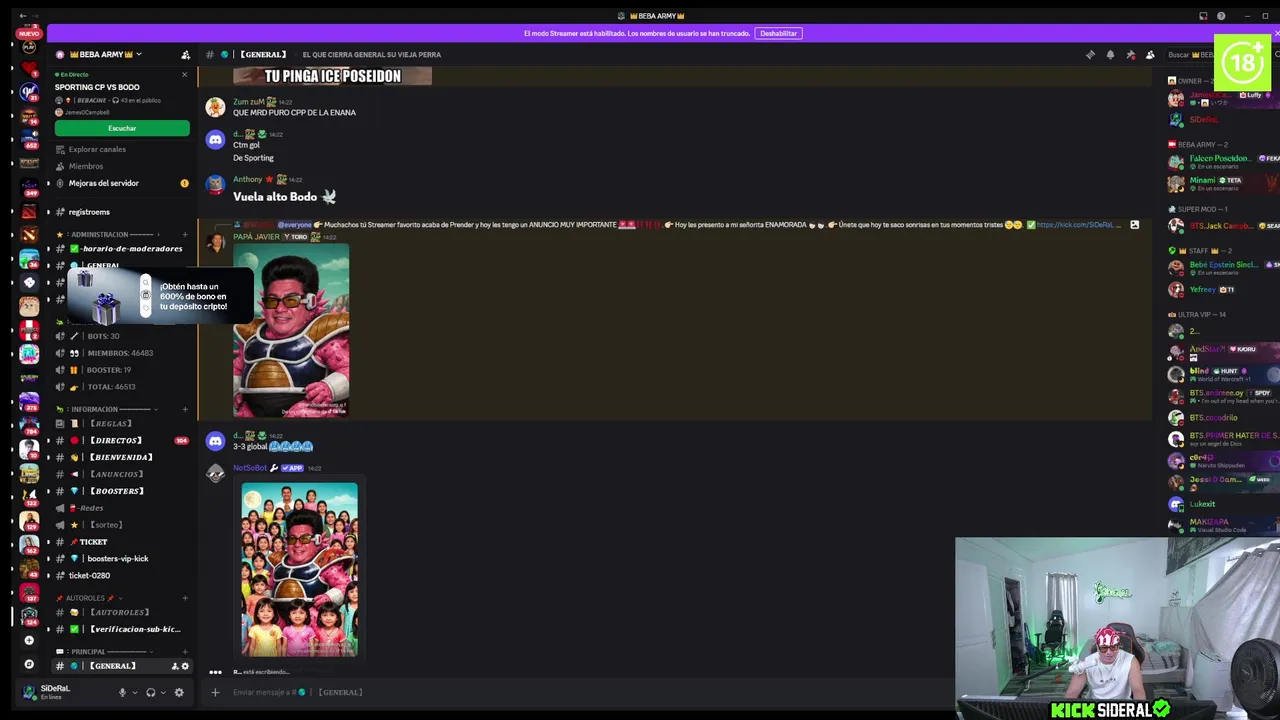The image size is (1280, 720).
Task: Click username Anthony in chat
Action: pyautogui.click(x=247, y=180)
